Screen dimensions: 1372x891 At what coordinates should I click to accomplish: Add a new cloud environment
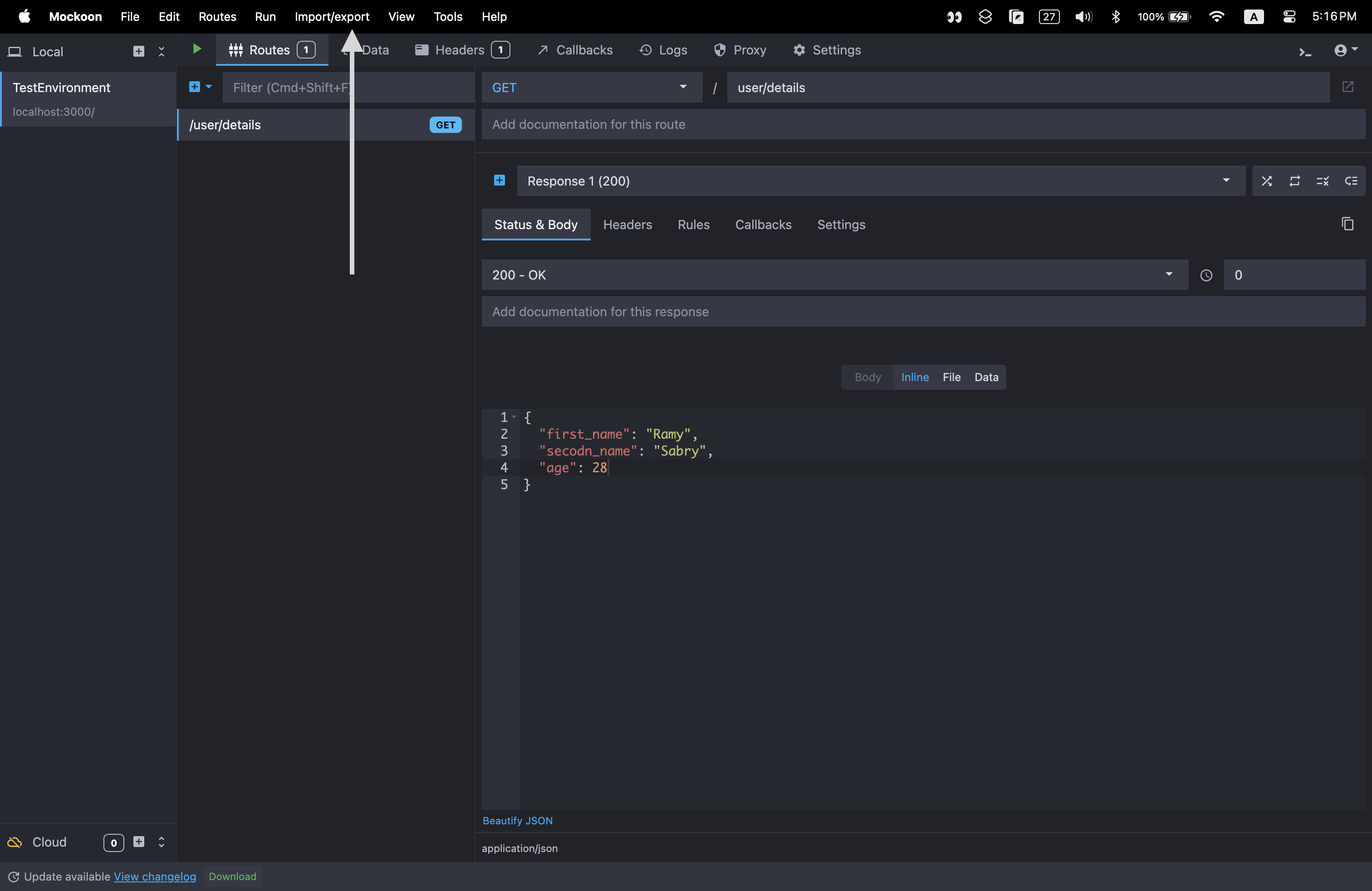coord(138,842)
